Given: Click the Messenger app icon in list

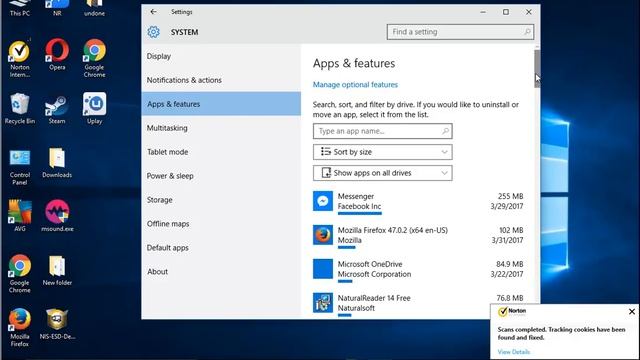Looking at the screenshot, I should click(323, 201).
